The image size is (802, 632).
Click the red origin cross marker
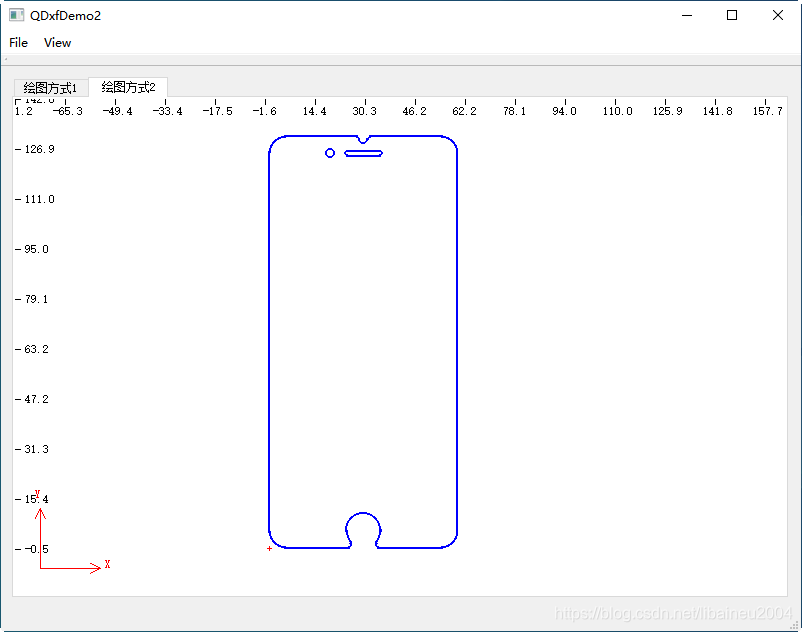[x=268, y=549]
